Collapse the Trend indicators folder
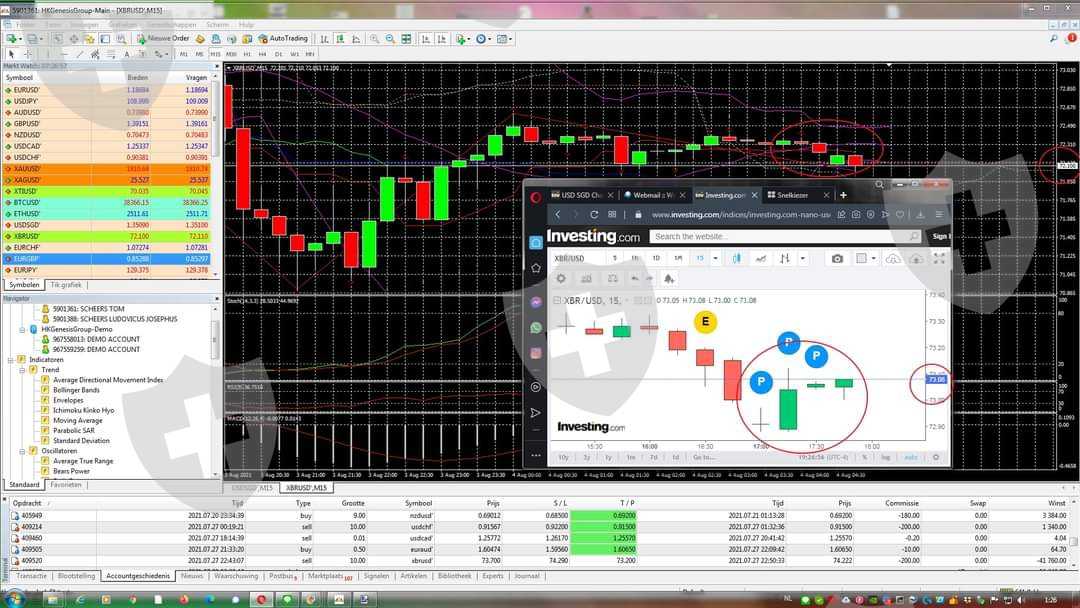 pyautogui.click(x=20, y=370)
